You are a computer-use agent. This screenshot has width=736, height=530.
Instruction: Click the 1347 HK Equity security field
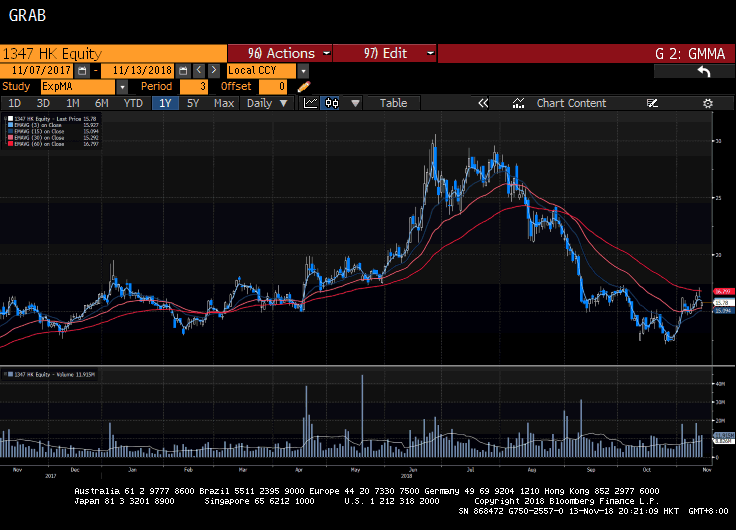(x=113, y=54)
